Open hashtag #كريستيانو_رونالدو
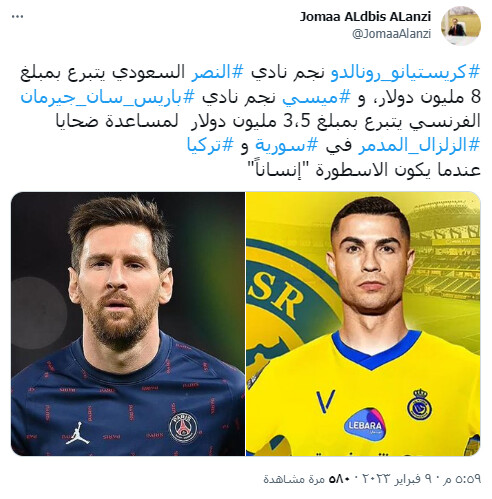The height and width of the screenshot is (499, 492). (x=405, y=73)
